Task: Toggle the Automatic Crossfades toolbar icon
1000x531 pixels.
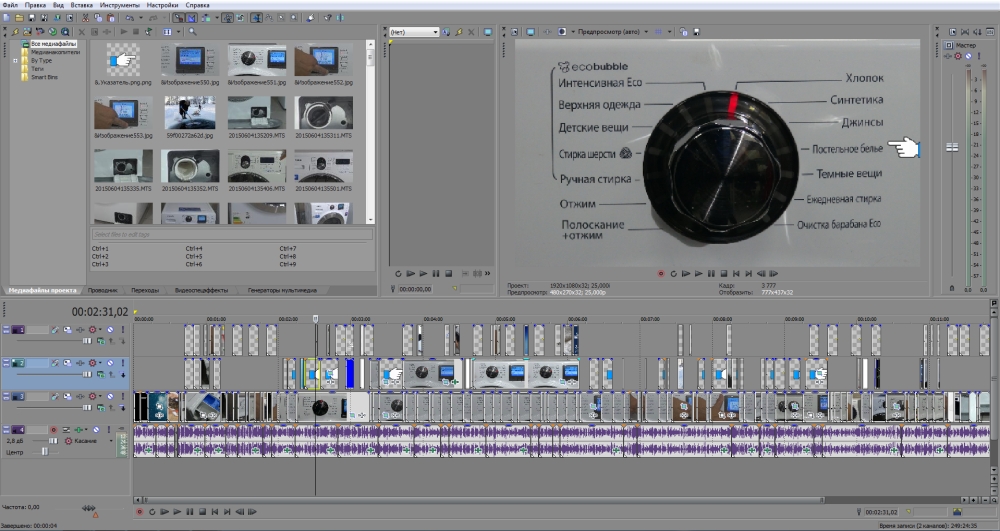Action: (191, 18)
